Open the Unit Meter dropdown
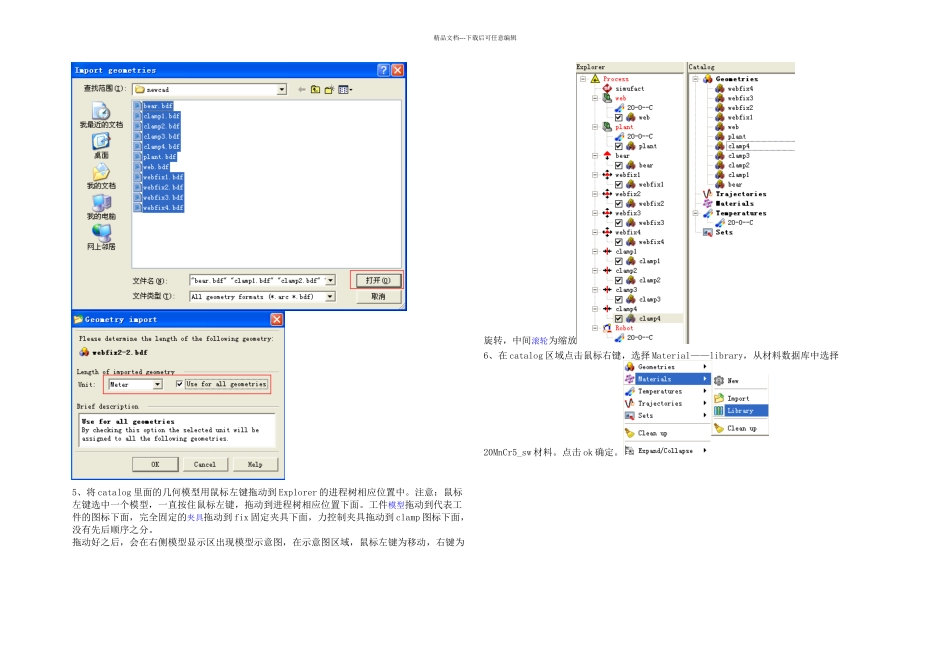950x672 pixels. [x=158, y=384]
